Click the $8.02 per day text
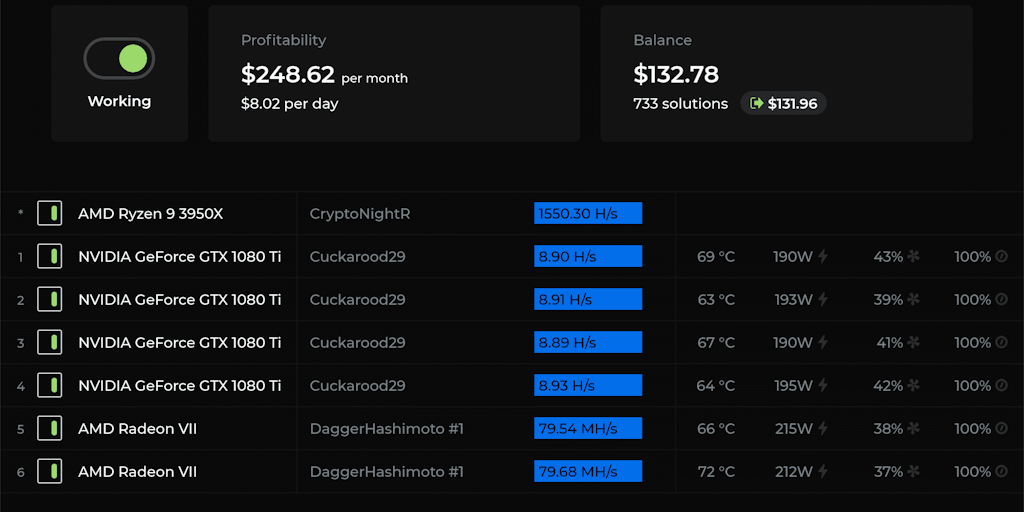 [290, 104]
